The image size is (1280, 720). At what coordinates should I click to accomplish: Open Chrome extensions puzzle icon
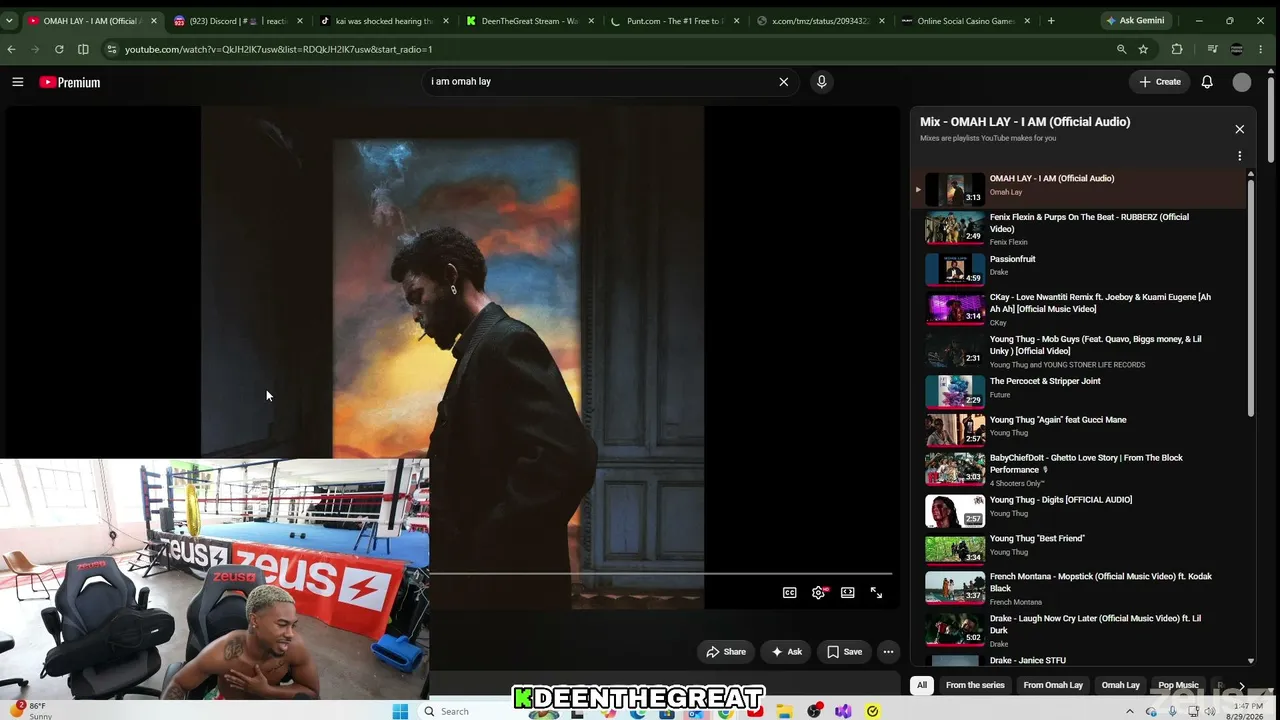tap(1177, 49)
